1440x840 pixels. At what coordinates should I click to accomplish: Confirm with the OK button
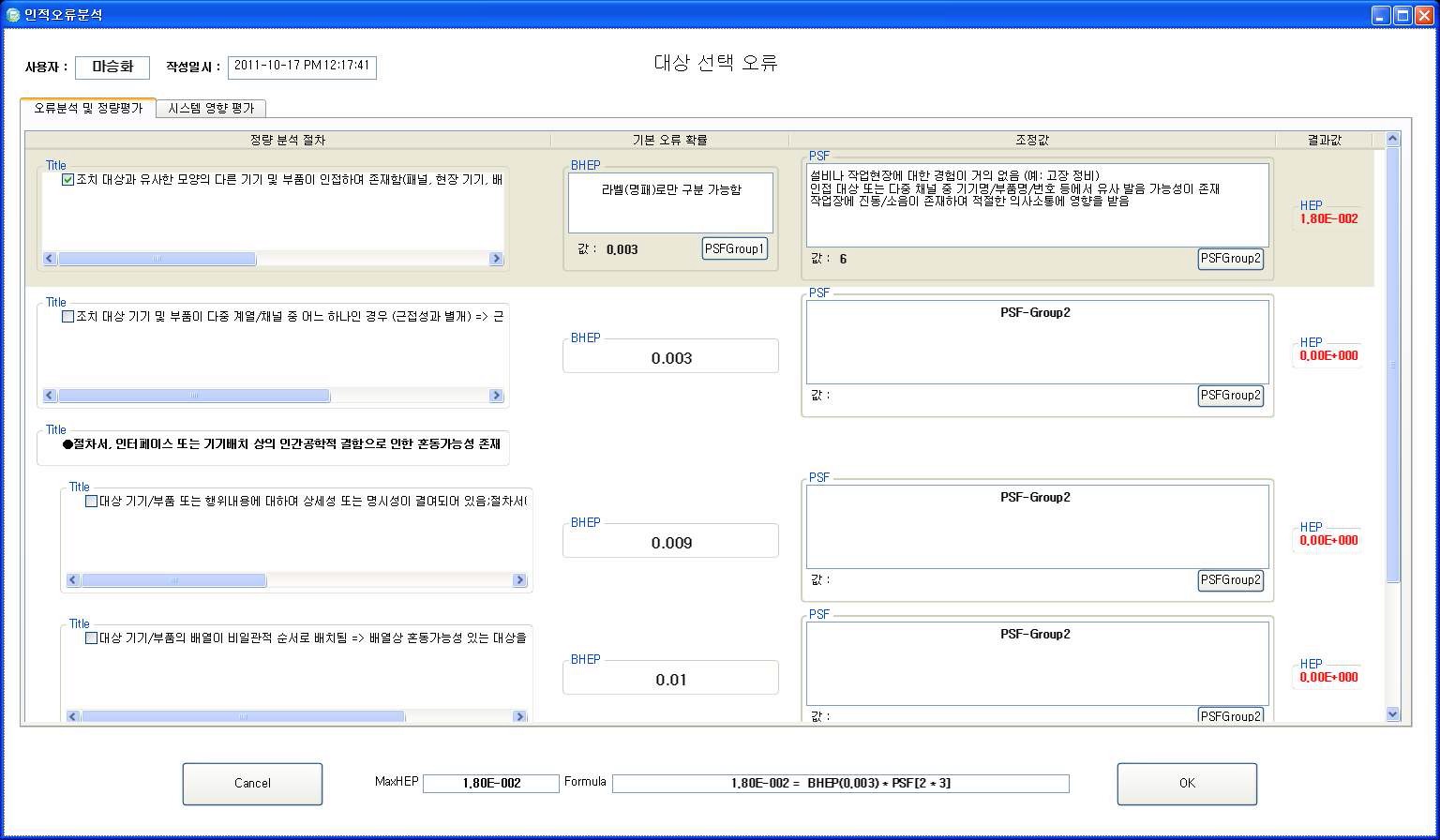1187,784
